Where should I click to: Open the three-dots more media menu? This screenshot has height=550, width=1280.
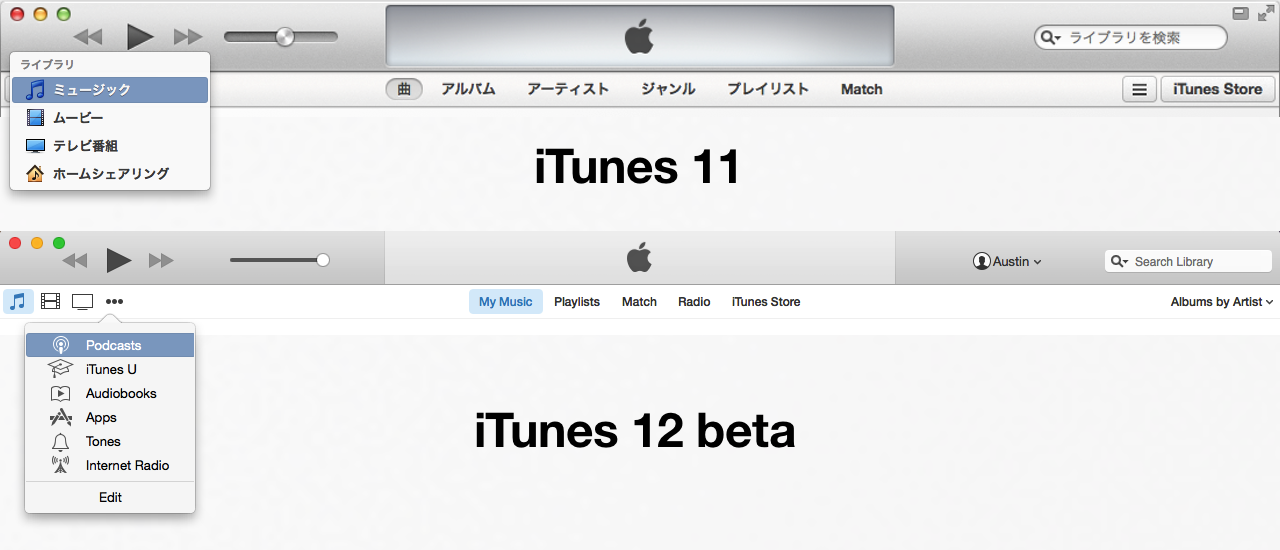pyautogui.click(x=114, y=301)
